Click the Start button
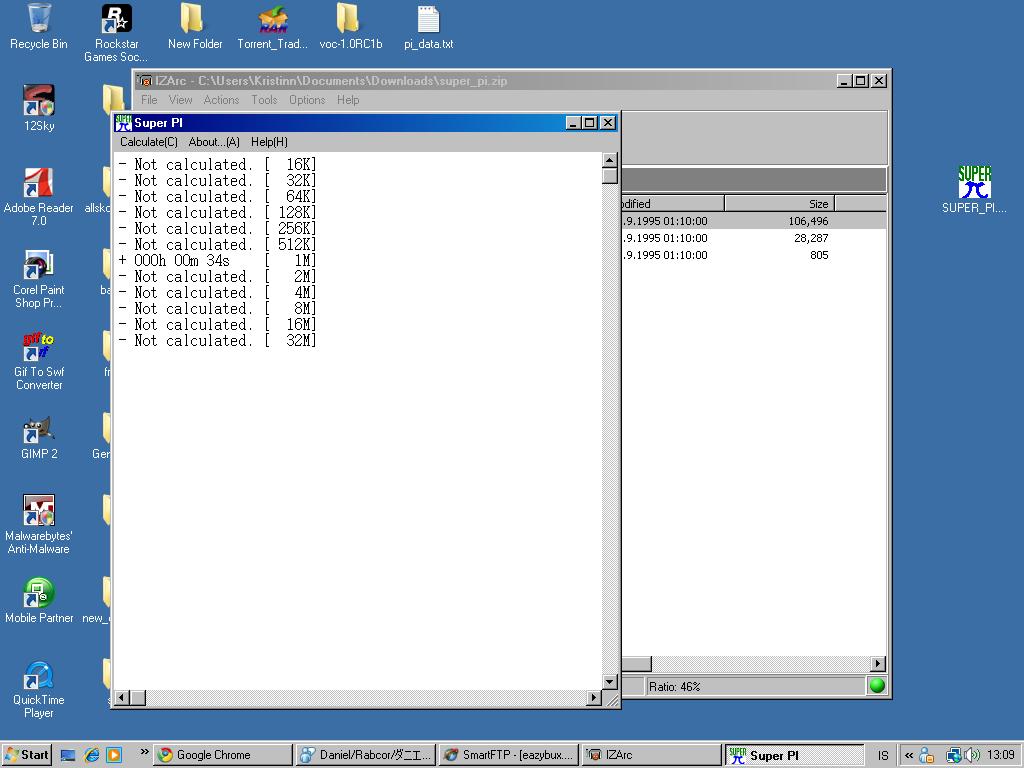1024x768 pixels. 27,755
